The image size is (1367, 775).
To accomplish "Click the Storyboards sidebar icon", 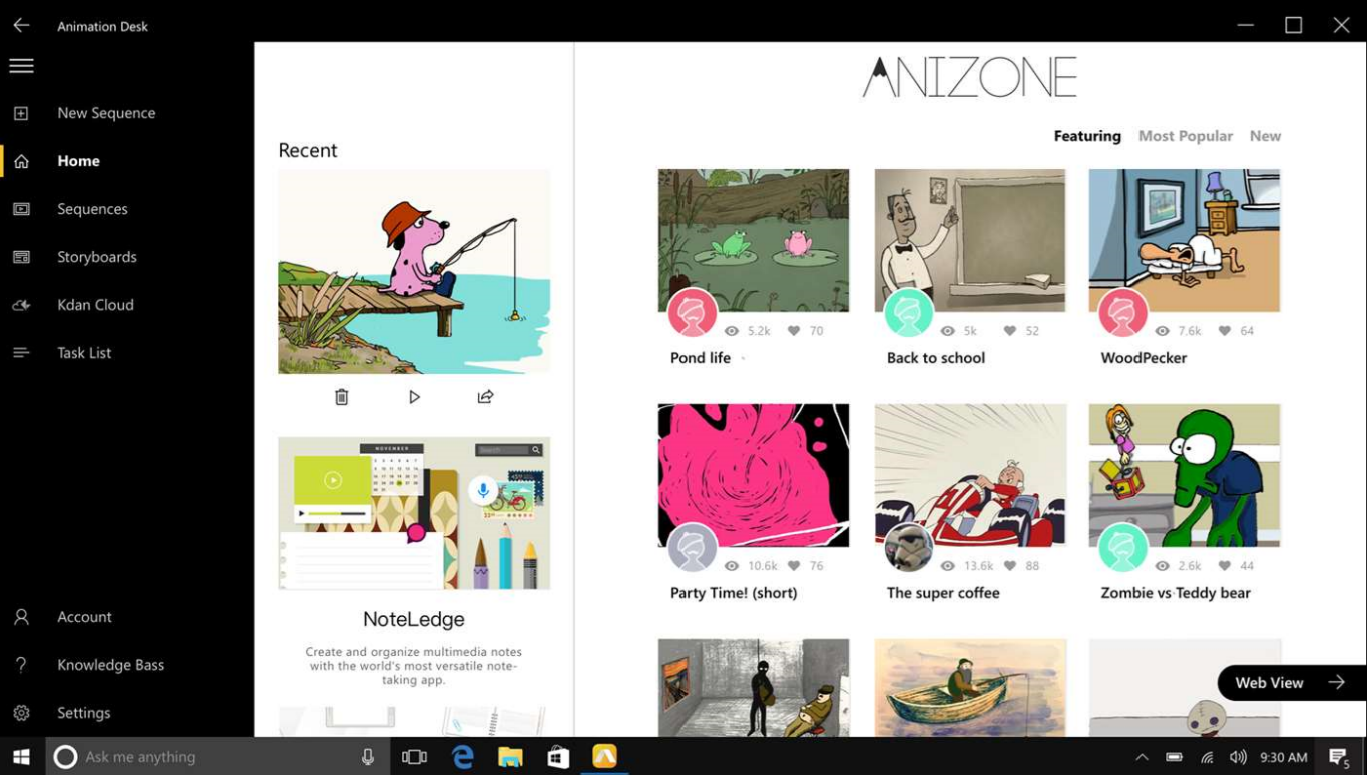I will click(x=21, y=257).
